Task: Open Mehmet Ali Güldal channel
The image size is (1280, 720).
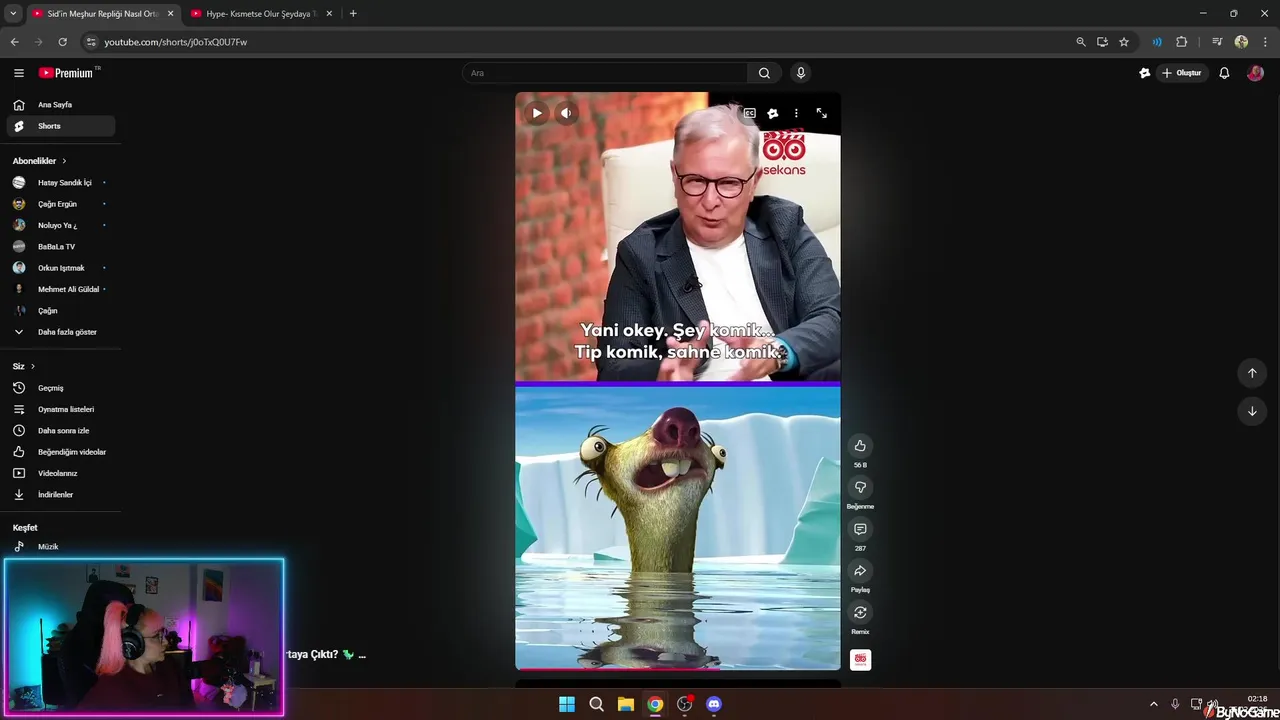Action: (x=61, y=289)
